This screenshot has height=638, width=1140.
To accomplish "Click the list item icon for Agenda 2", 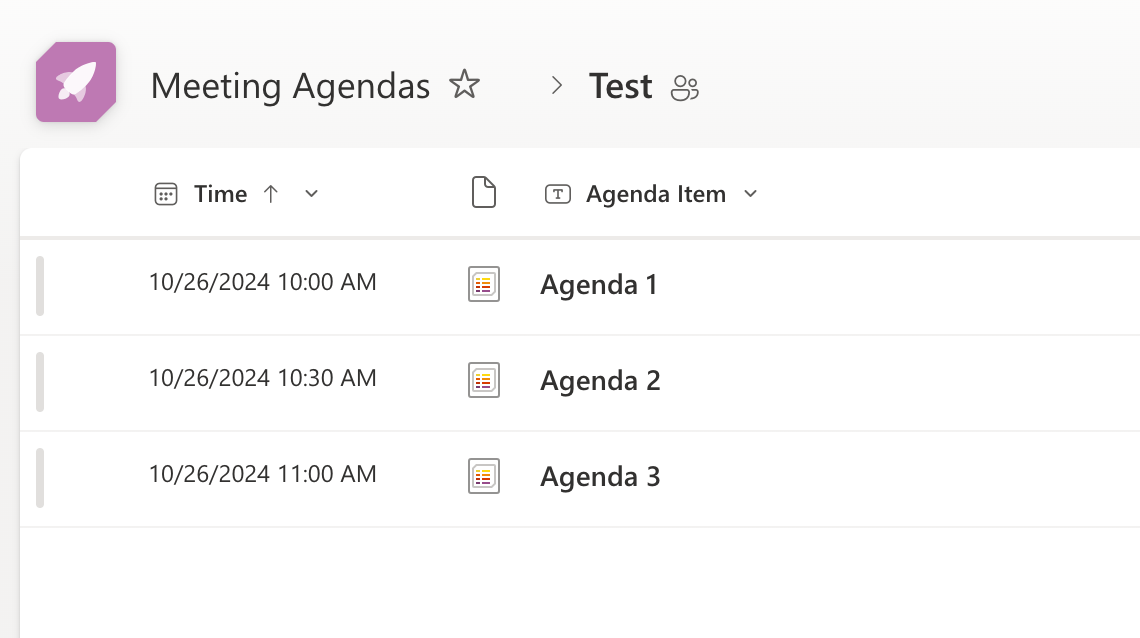I will point(484,380).
